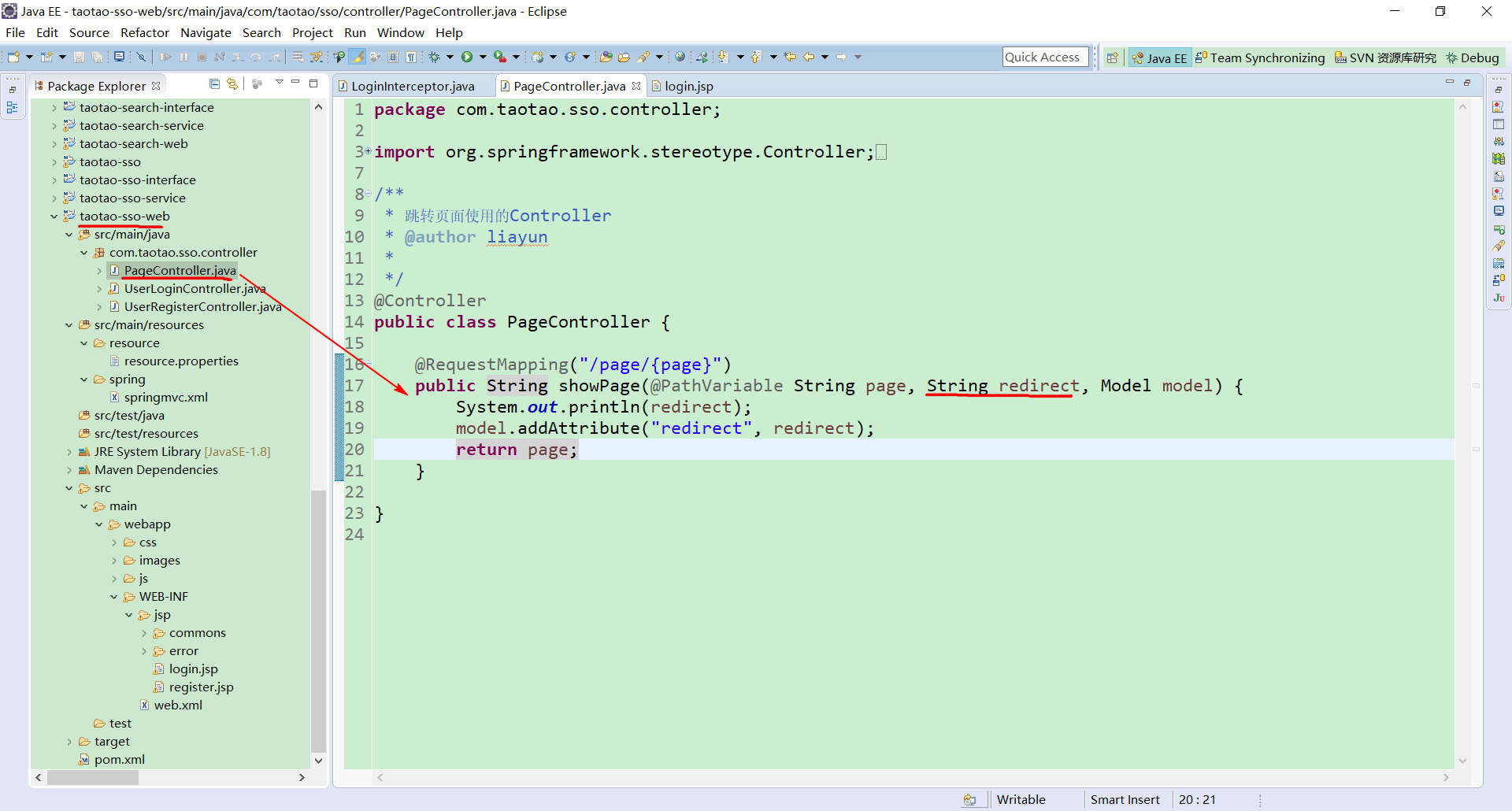Image resolution: width=1512 pixels, height=811 pixels.
Task: Open the dropdown next to New icon
Action: point(29,57)
